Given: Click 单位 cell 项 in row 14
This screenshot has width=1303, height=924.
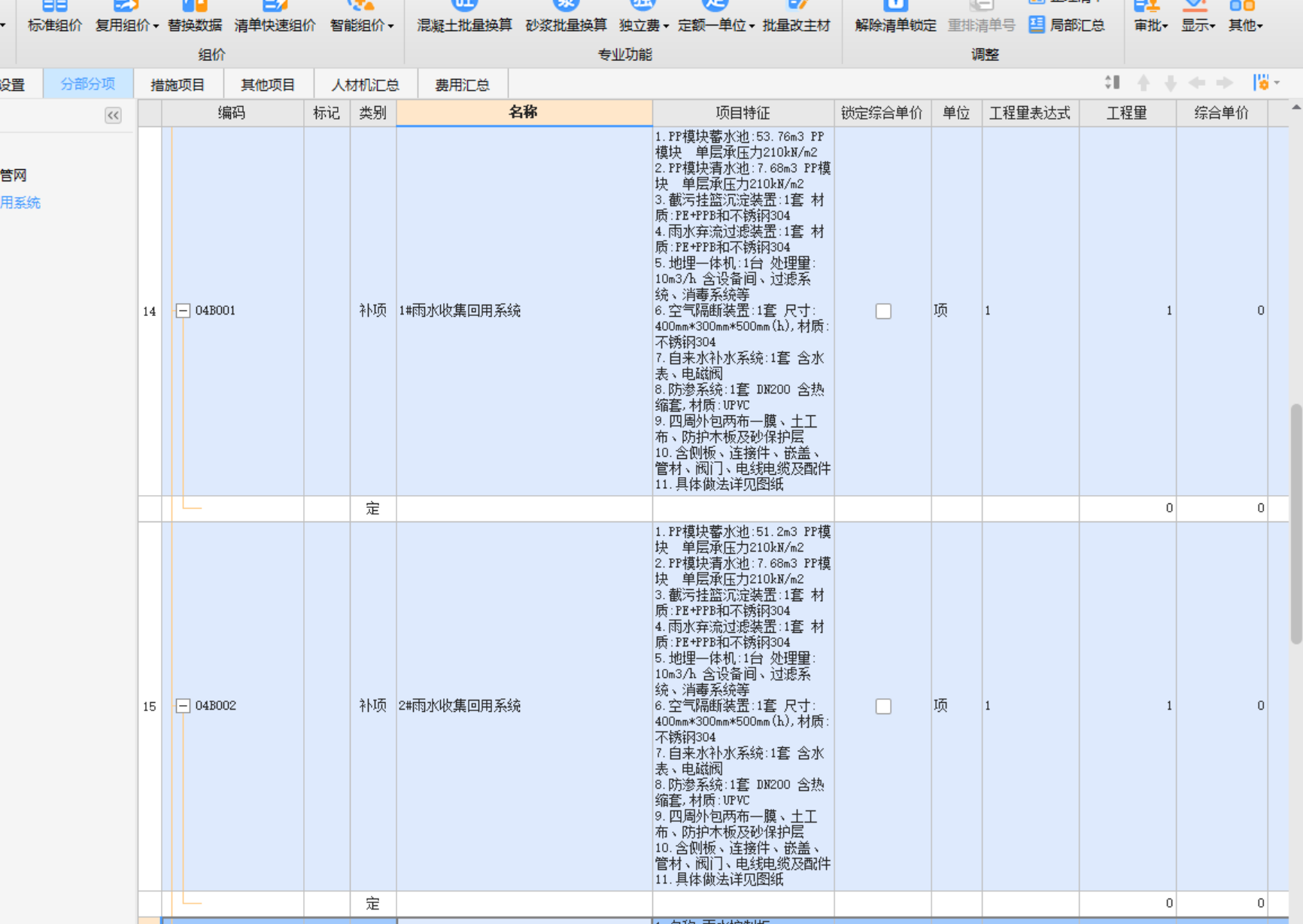Looking at the screenshot, I should point(956,311).
